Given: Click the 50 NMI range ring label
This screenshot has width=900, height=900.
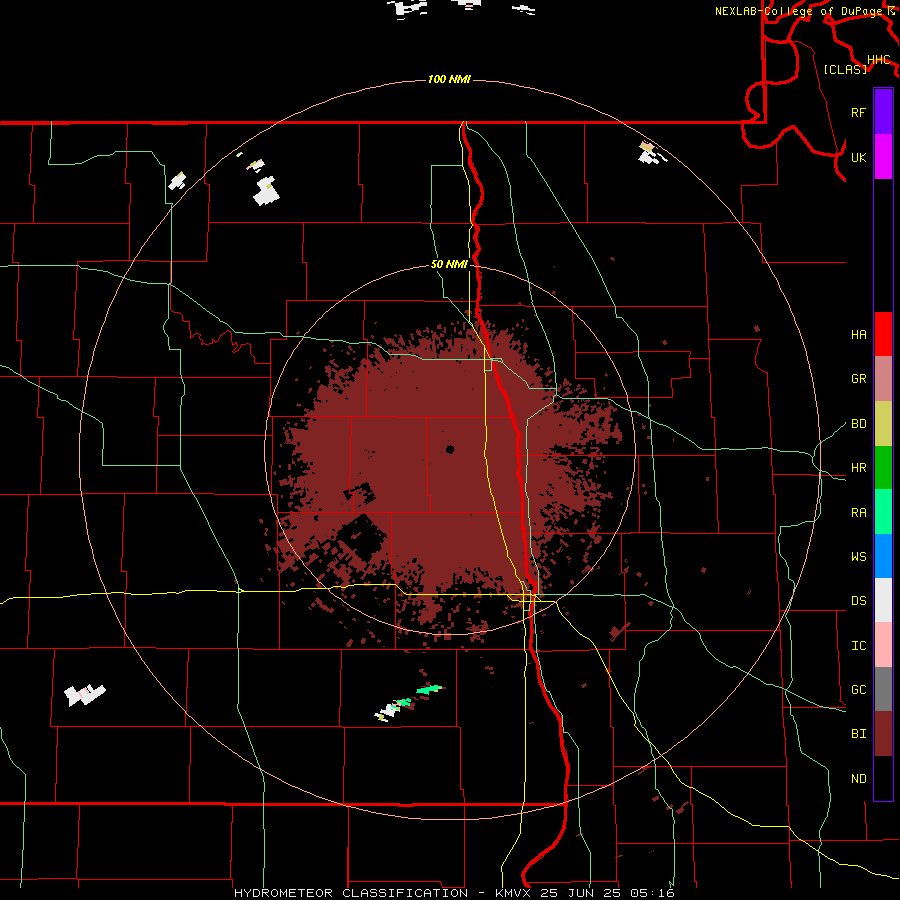Looking at the screenshot, I should click(x=449, y=264).
